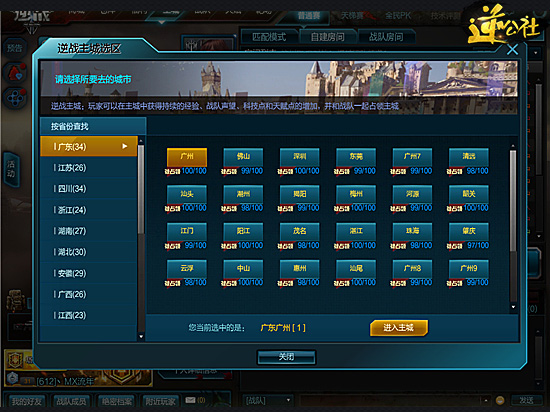Click the 关闭 button at dialog bottom
Screen dimensions: 550x412
[x=286, y=357]
